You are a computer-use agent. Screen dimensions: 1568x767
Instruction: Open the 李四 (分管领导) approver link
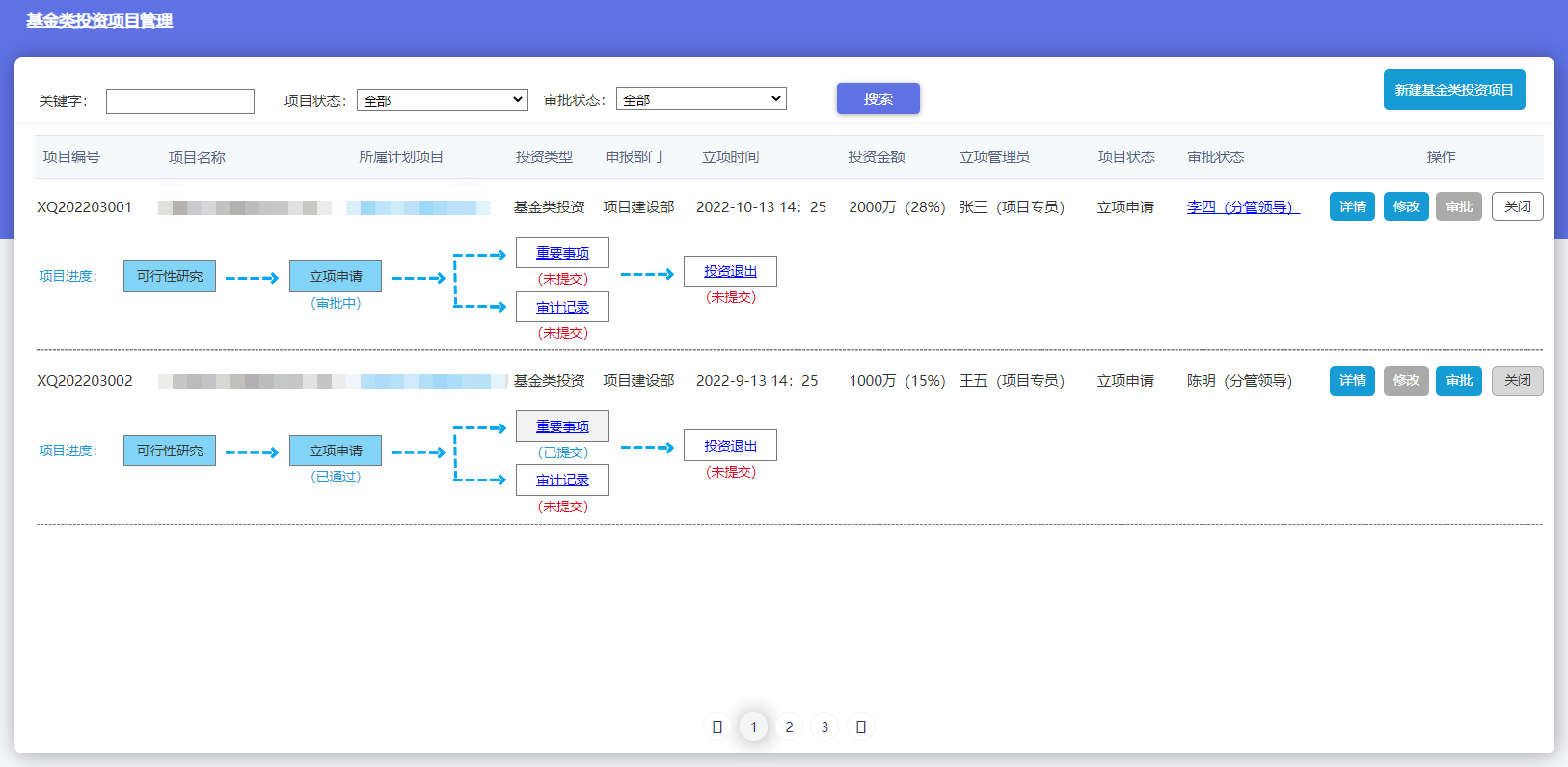click(x=1243, y=206)
